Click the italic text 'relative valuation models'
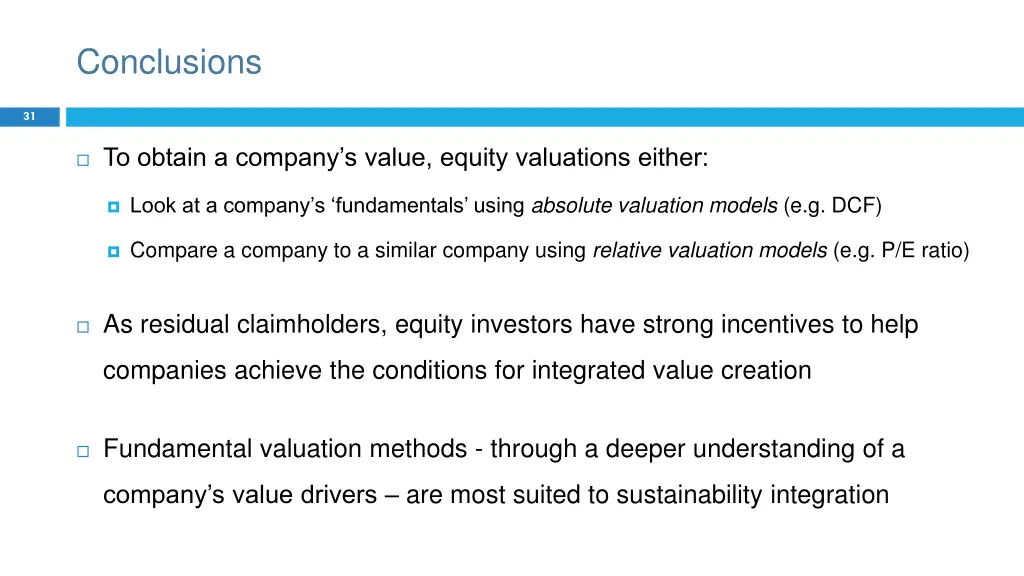1024x576 pixels. click(710, 250)
